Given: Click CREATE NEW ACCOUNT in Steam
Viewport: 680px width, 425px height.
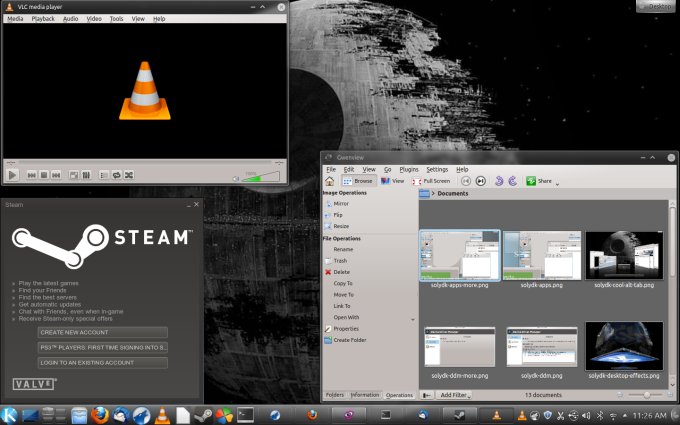Looking at the screenshot, I should 102,332.
